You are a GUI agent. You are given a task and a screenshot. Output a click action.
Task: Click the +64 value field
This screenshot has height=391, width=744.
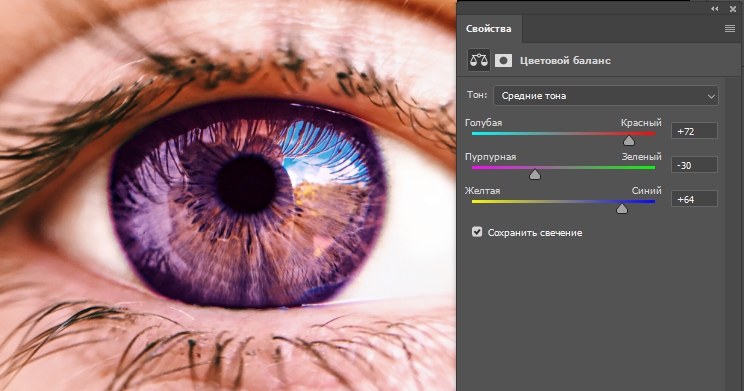point(694,199)
